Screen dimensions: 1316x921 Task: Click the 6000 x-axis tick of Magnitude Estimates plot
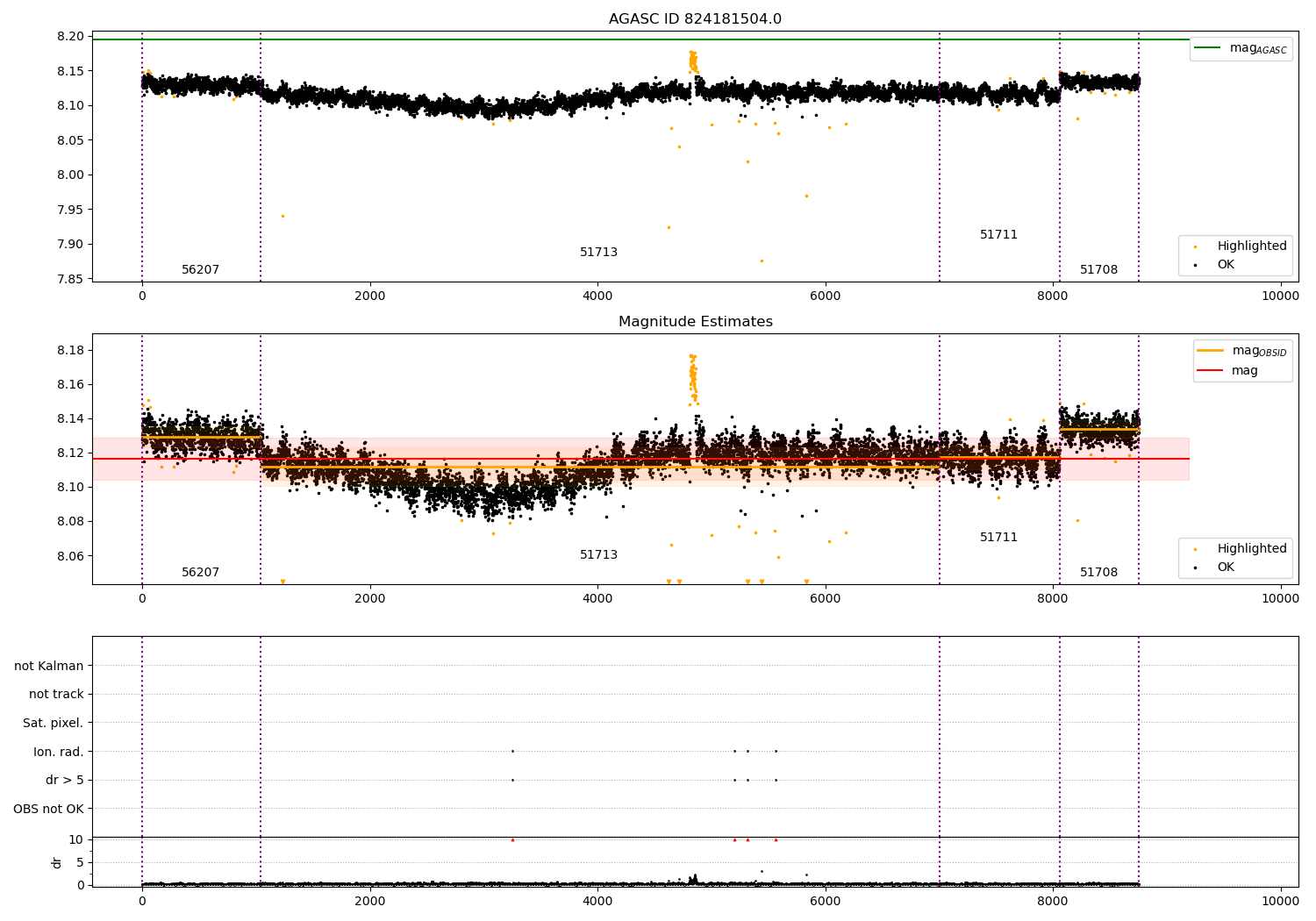coord(826,599)
